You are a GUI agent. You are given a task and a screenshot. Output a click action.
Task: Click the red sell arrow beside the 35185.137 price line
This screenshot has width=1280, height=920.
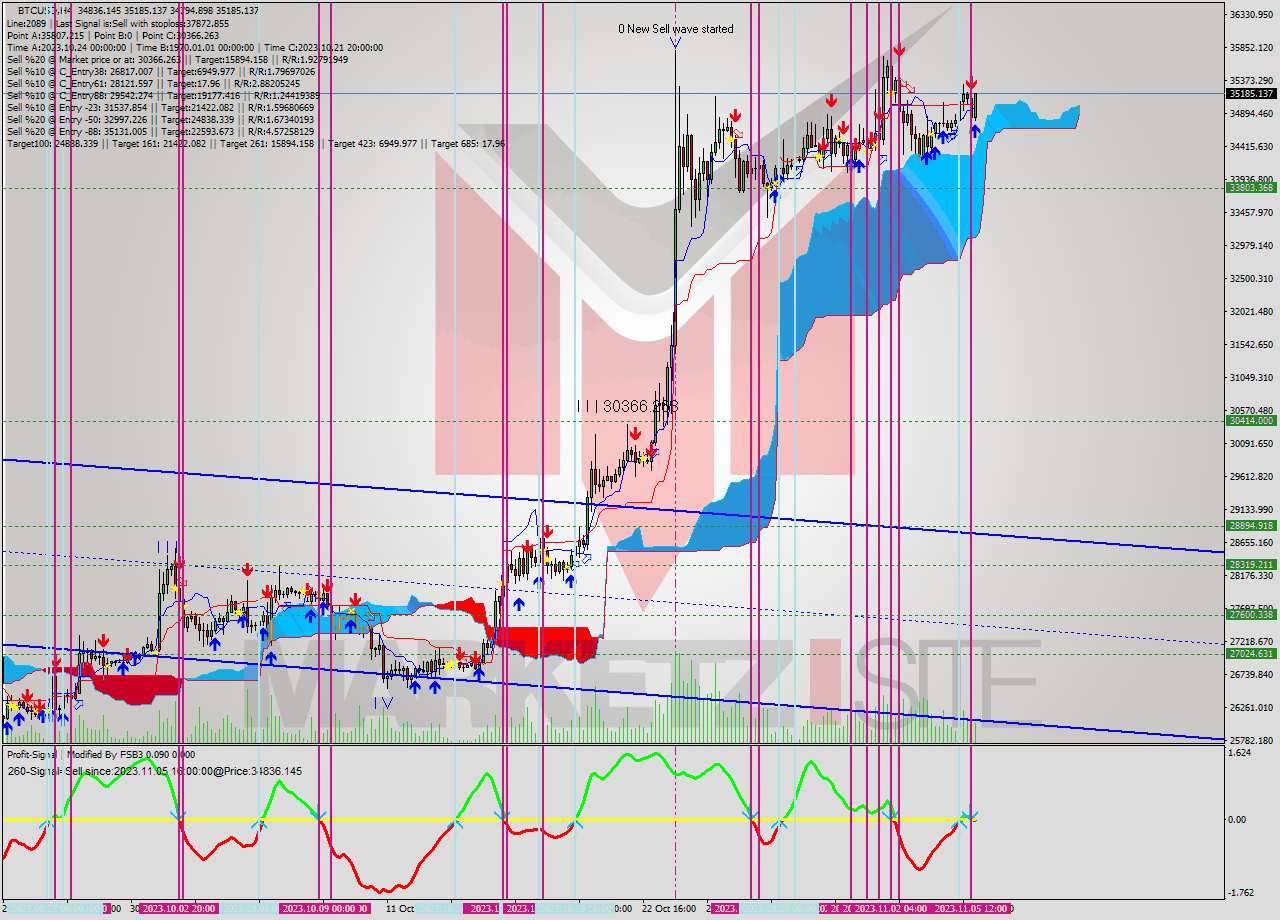pyautogui.click(x=970, y=83)
